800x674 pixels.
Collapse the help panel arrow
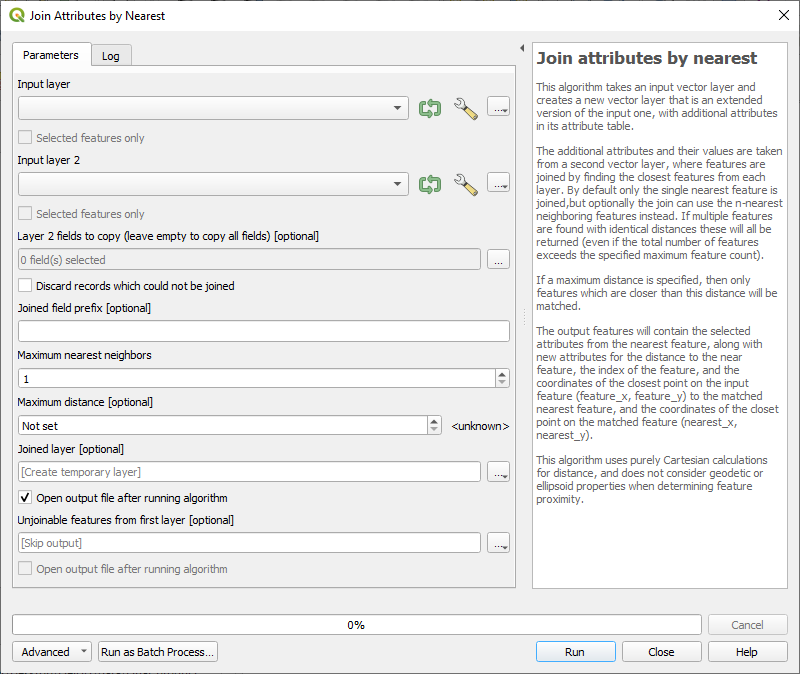(x=521, y=48)
